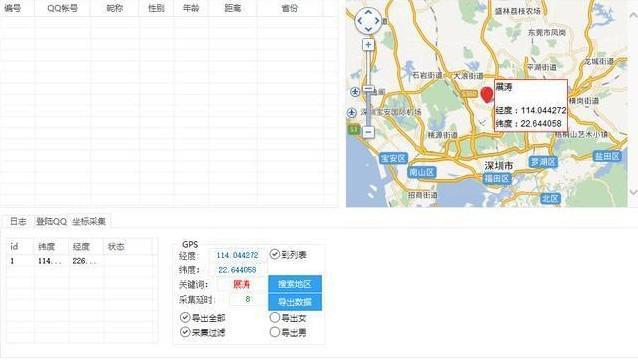The height and width of the screenshot is (364, 638).
Task: Zoom out the map with the bottom minus button
Action: [x=369, y=132]
